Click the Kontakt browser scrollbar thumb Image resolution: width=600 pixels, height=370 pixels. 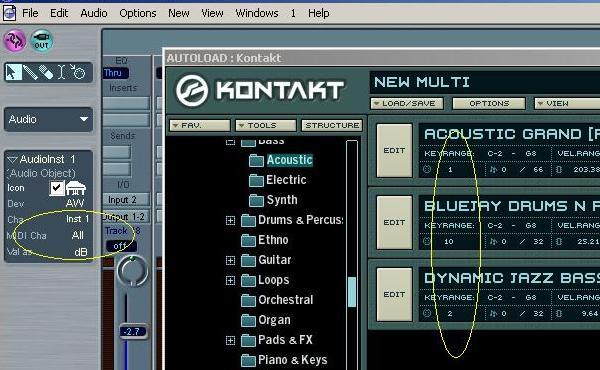coord(352,292)
